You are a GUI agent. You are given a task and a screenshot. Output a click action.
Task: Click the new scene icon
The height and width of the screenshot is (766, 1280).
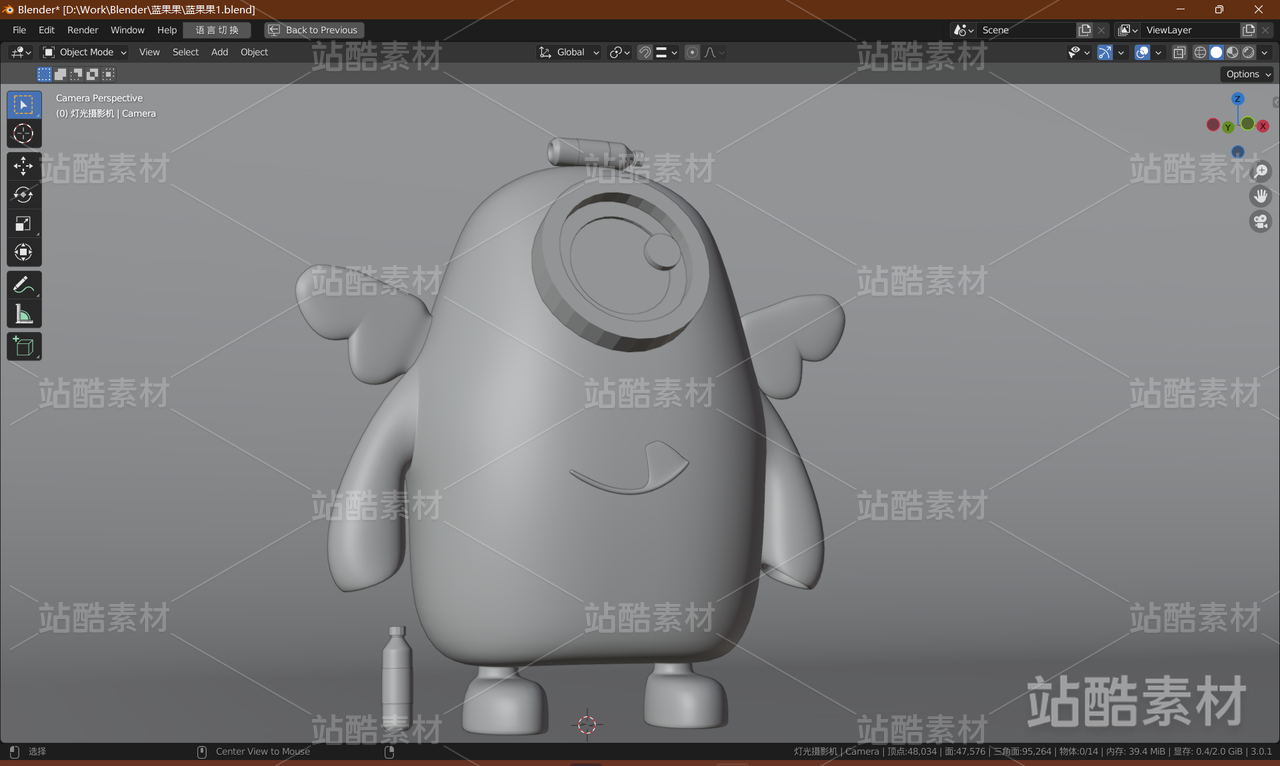pyautogui.click(x=1085, y=30)
